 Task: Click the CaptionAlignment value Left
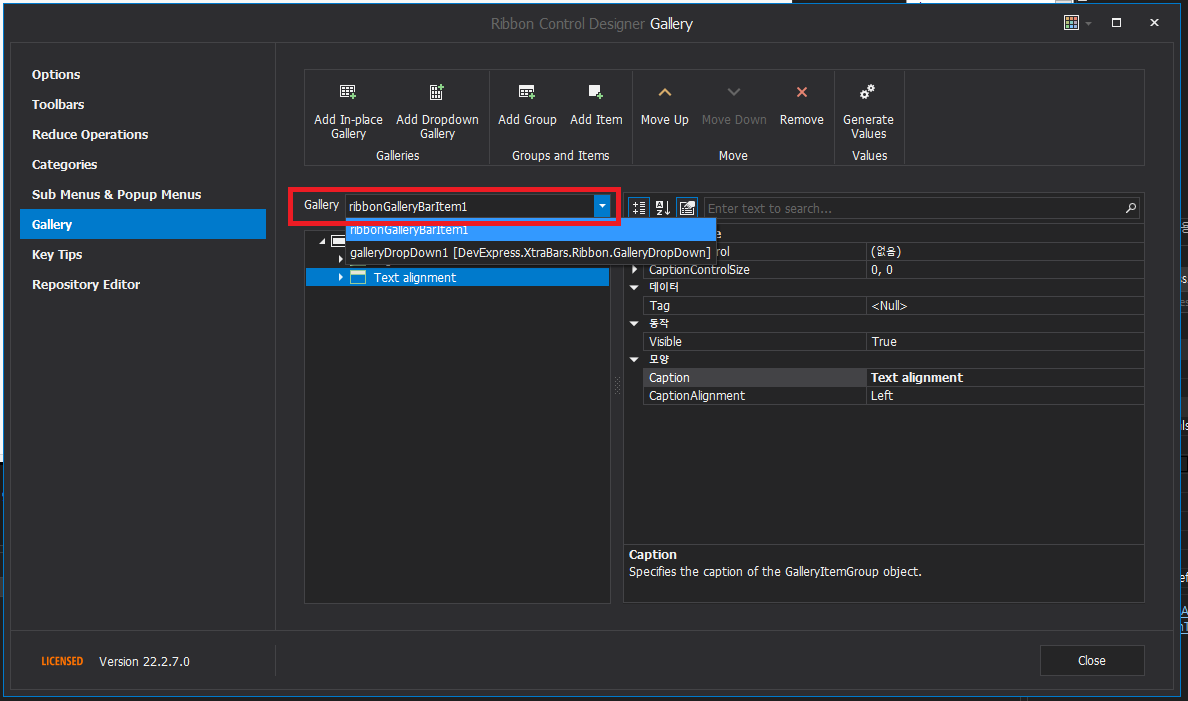[x=1005, y=396]
